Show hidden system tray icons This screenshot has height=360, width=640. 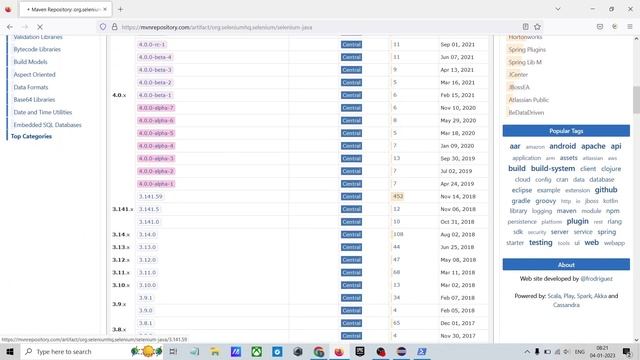click(527, 351)
